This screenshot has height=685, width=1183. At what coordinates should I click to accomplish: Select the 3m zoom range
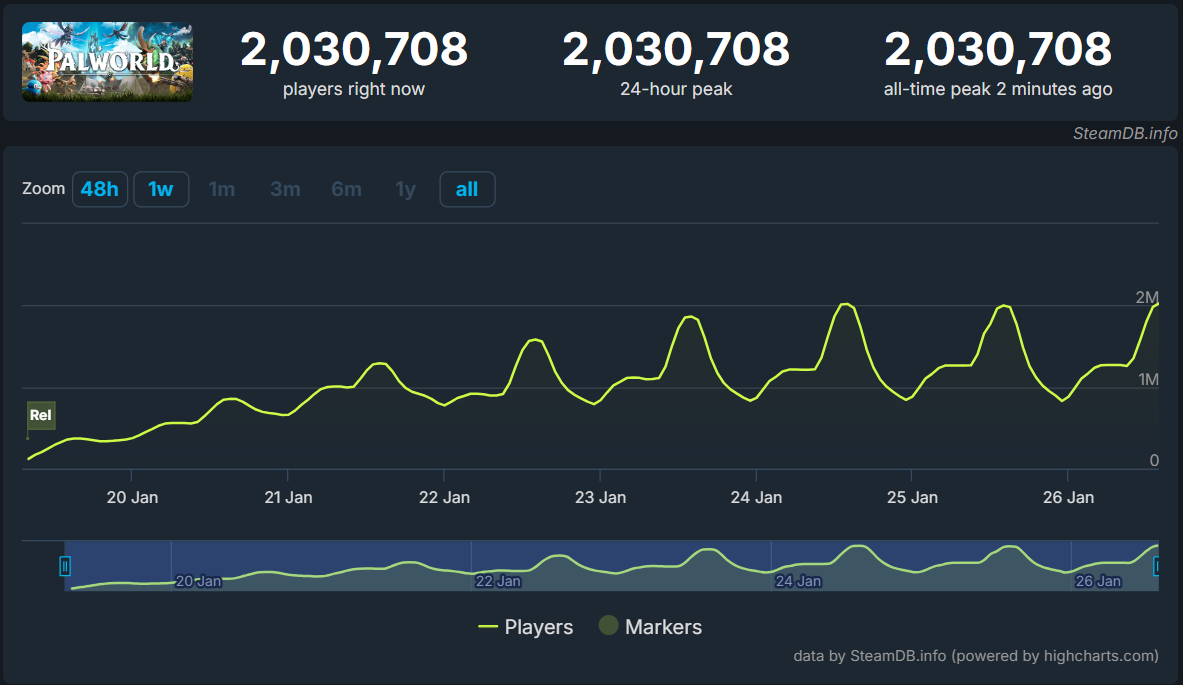[285, 189]
